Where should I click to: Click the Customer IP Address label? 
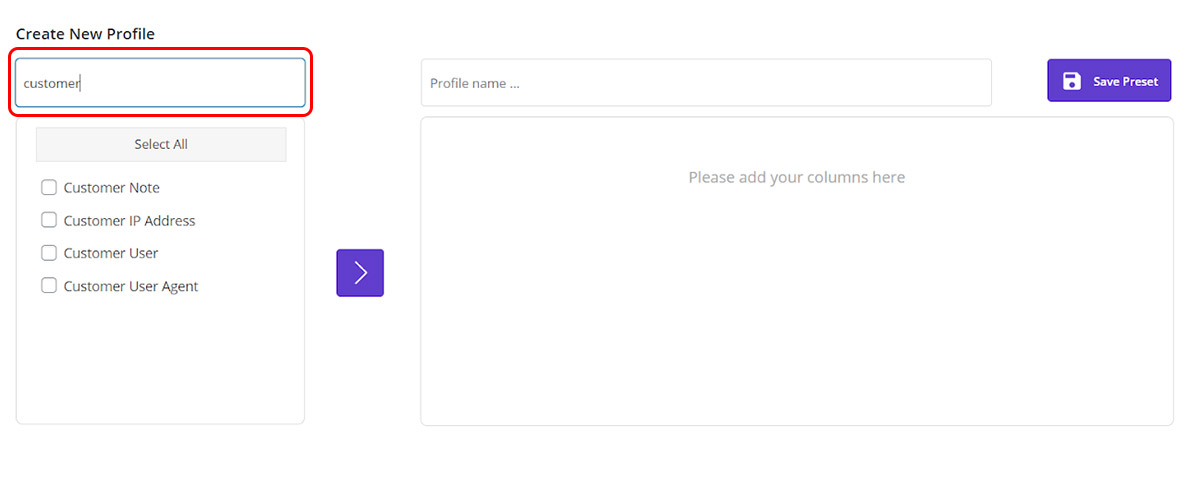pyautogui.click(x=129, y=221)
